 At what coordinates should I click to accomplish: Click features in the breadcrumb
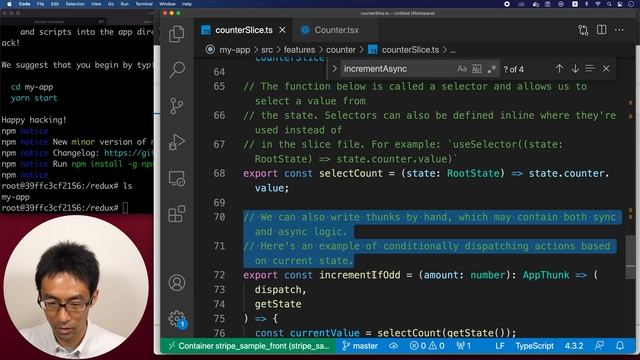coord(299,50)
